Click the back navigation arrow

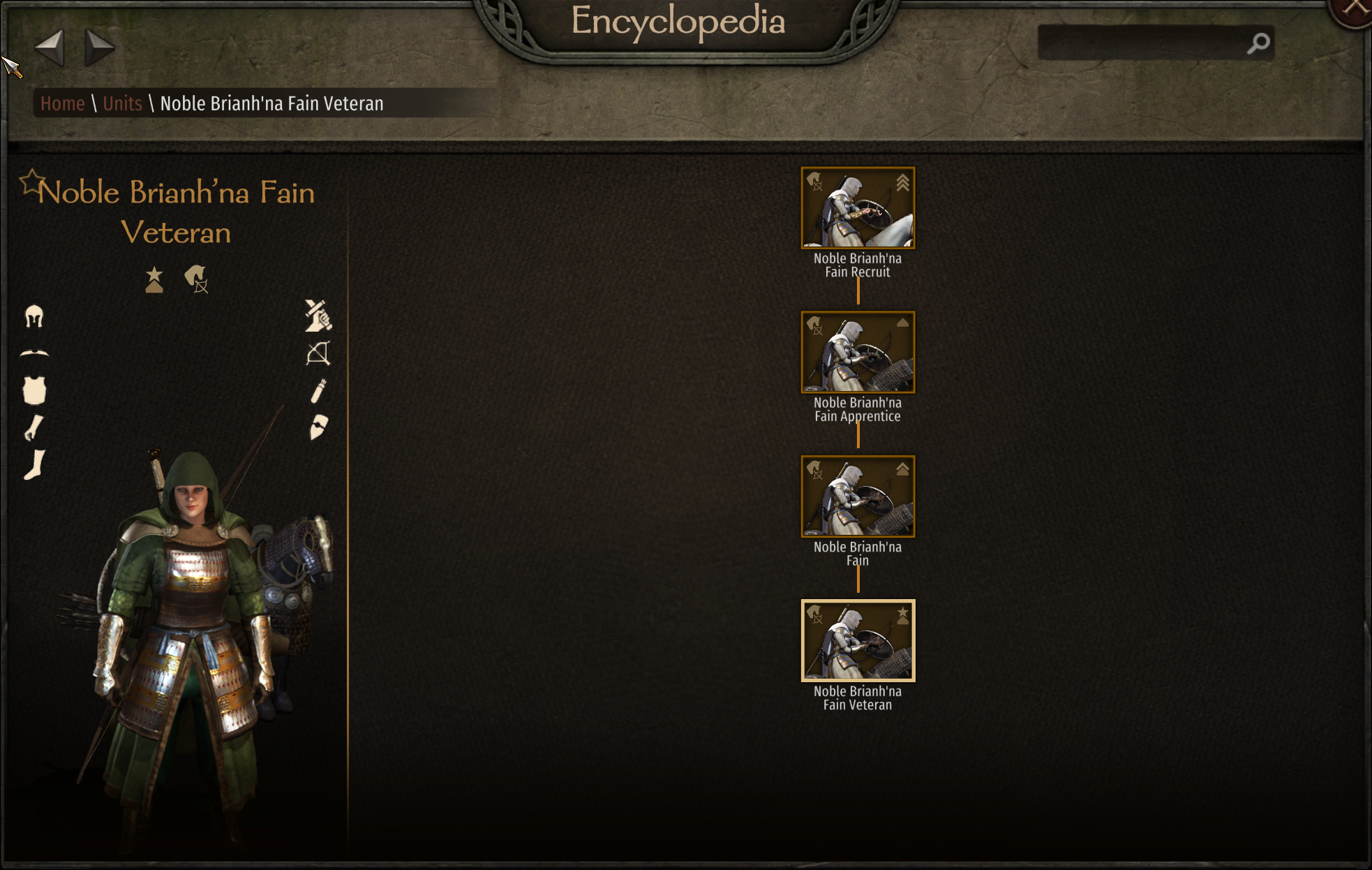click(50, 47)
